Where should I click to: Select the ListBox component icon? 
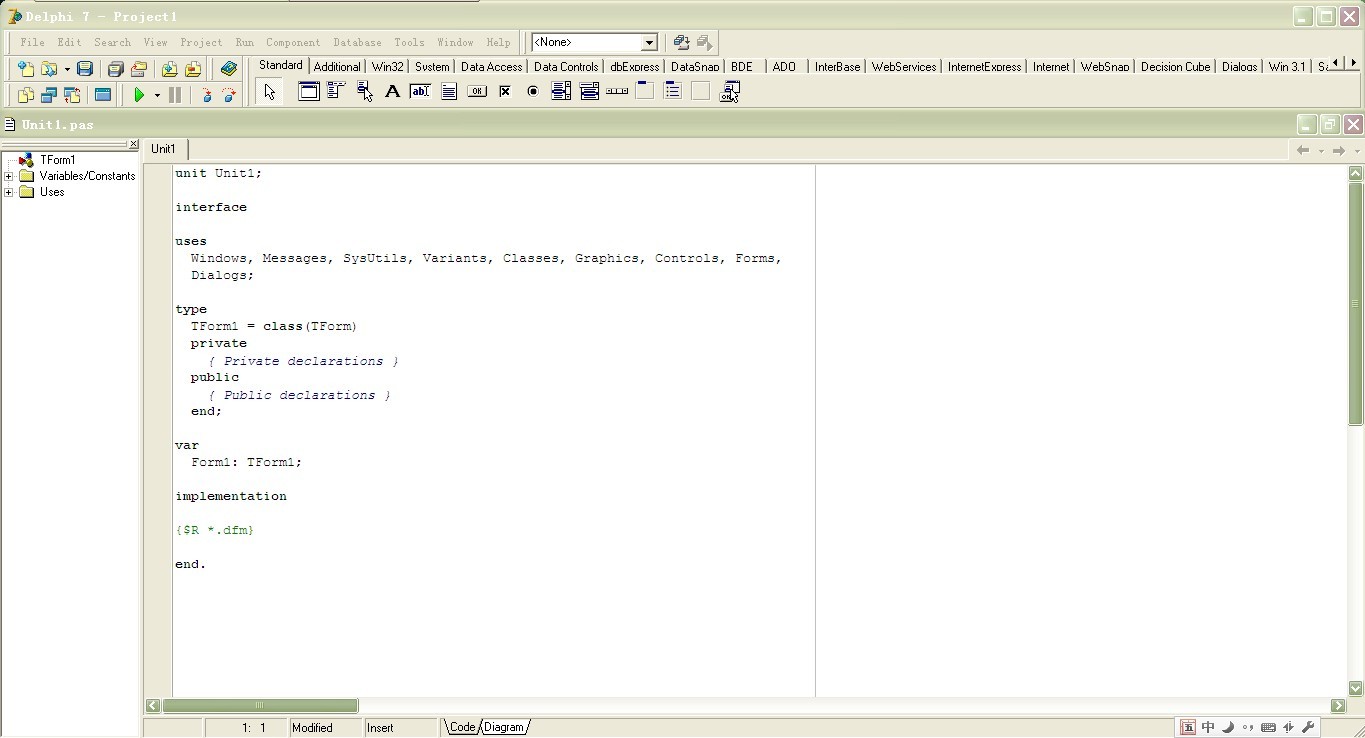point(561,91)
